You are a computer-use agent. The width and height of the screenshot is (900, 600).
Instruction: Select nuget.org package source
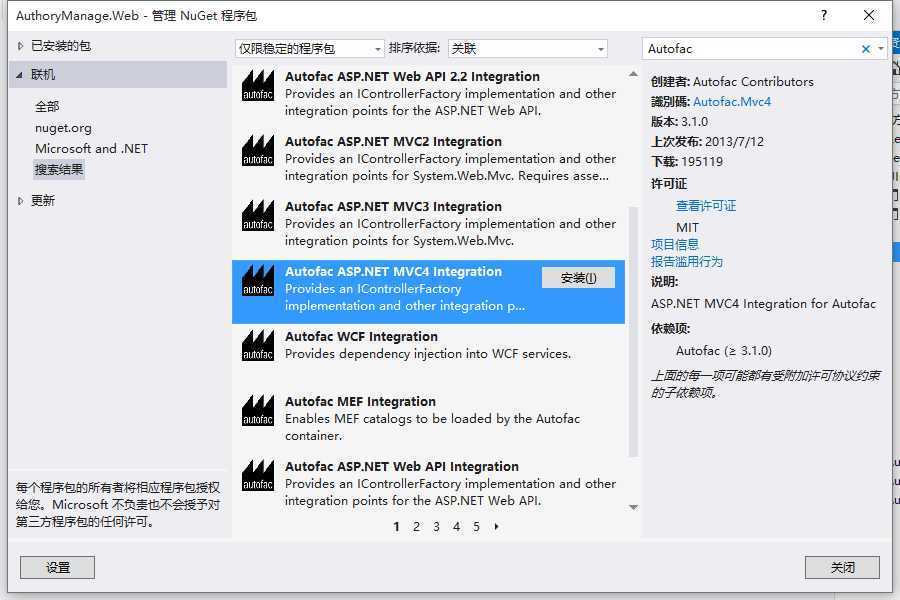pyautogui.click(x=63, y=128)
